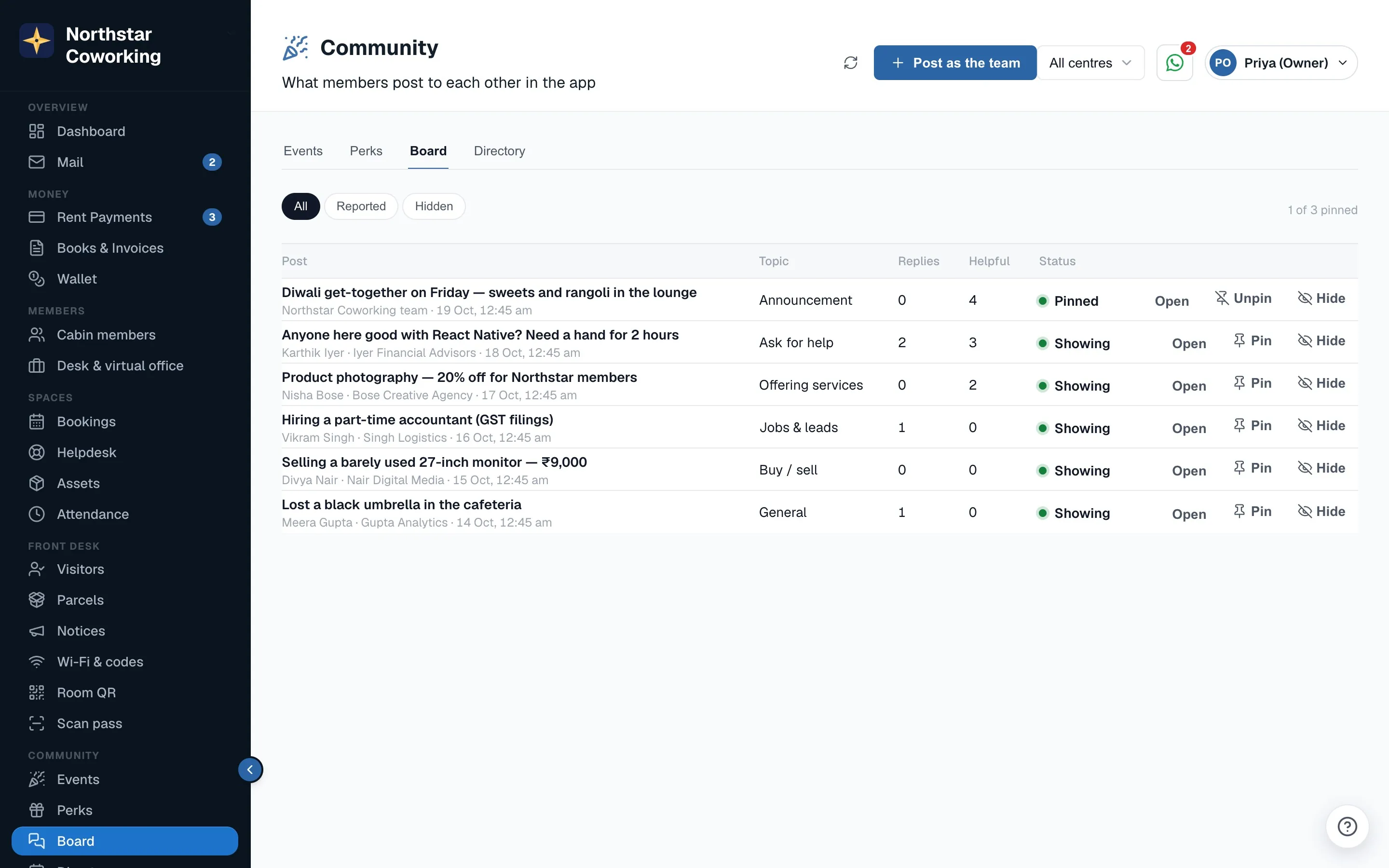Go to Parcels
This screenshot has width=1389, height=868.
click(x=124, y=600)
